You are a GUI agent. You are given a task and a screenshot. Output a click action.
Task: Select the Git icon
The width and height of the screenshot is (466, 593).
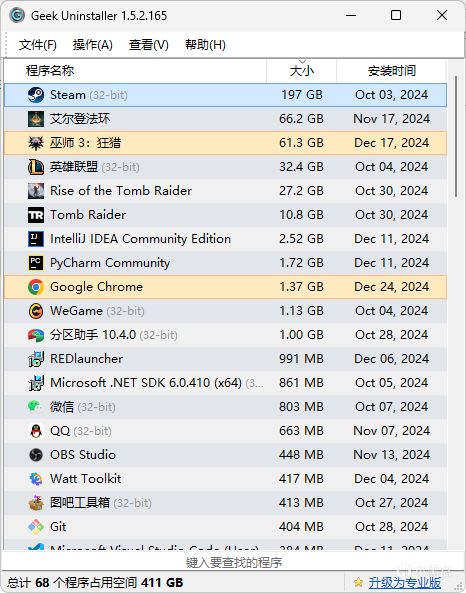(36, 527)
